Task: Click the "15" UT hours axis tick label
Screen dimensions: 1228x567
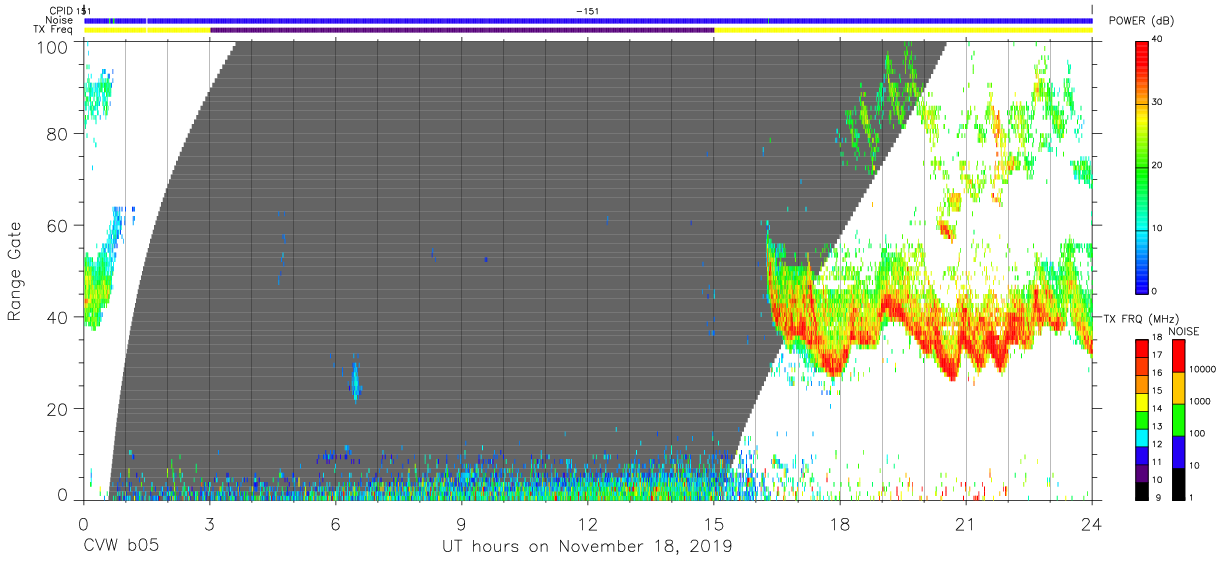Action: 714,523
